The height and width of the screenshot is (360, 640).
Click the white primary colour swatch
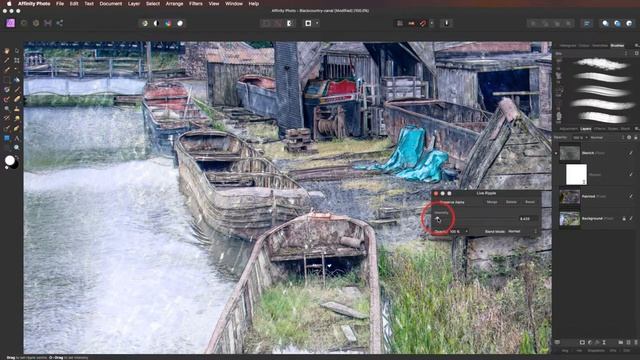pos(9,161)
